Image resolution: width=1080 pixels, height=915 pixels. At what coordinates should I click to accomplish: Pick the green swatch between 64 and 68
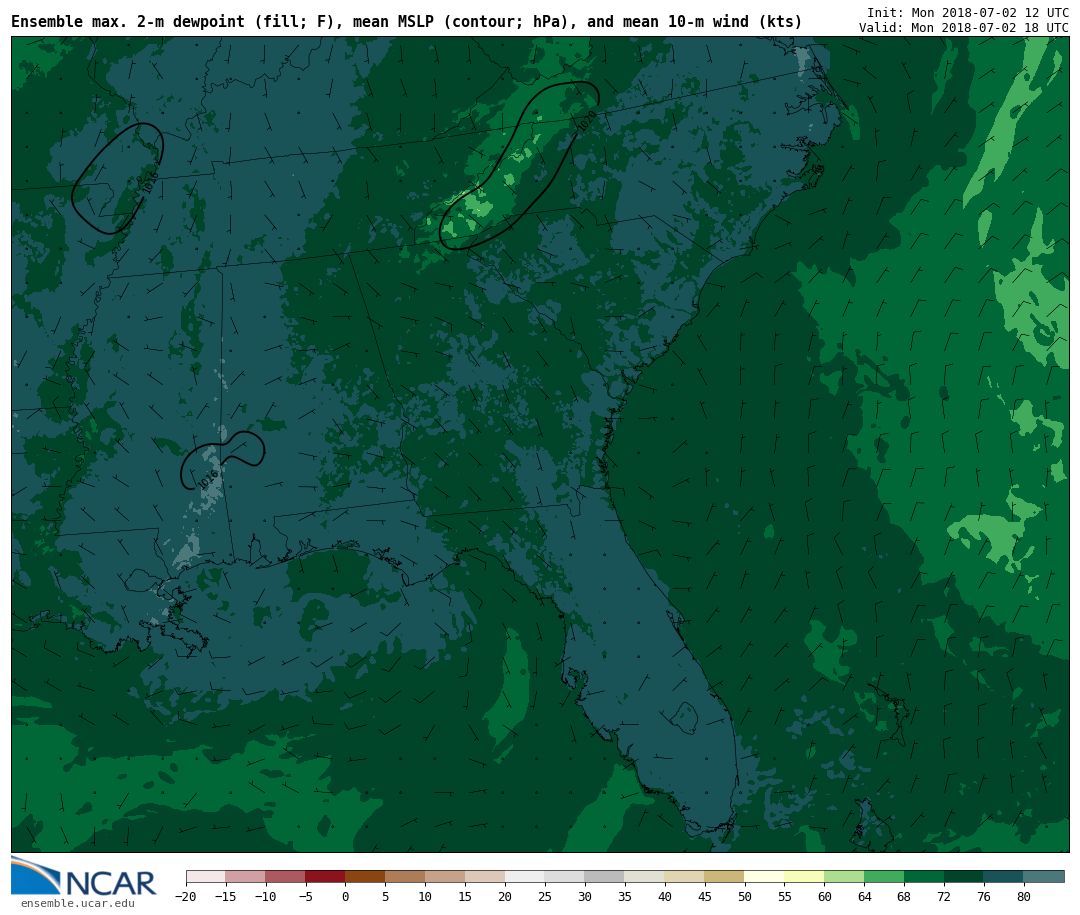pyautogui.click(x=884, y=876)
